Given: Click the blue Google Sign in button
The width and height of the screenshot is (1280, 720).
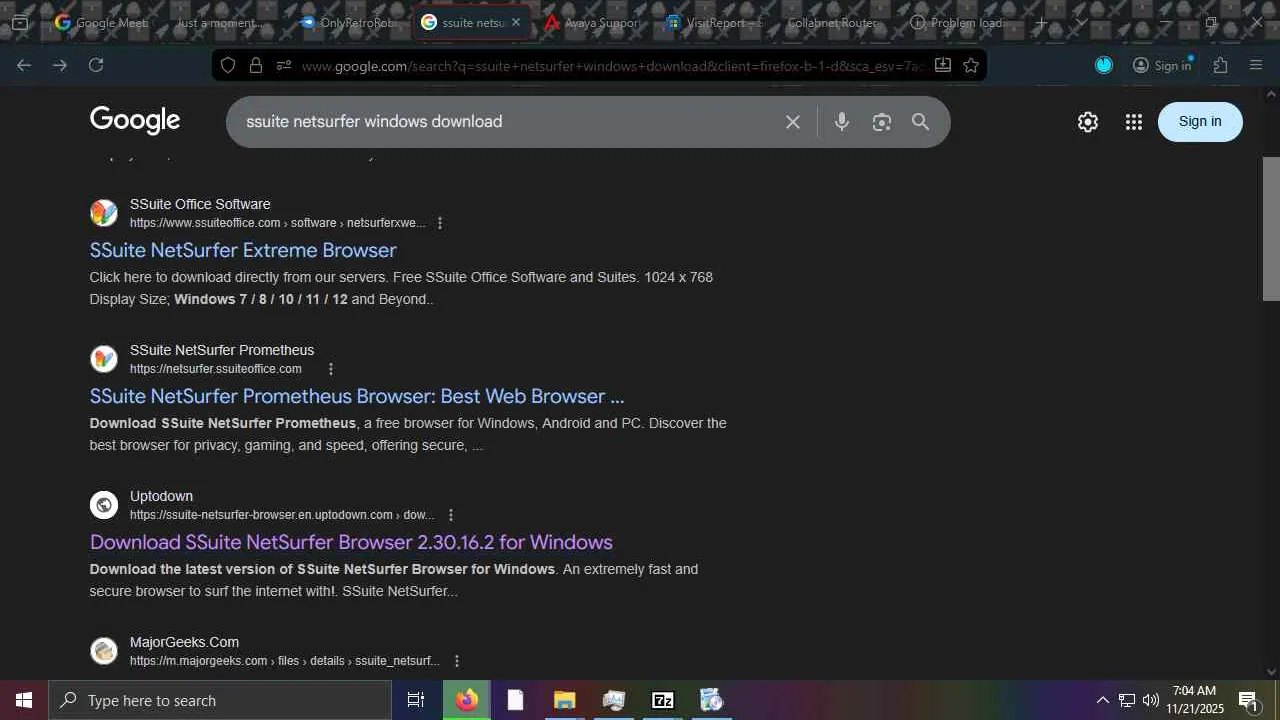Looking at the screenshot, I should point(1200,122).
